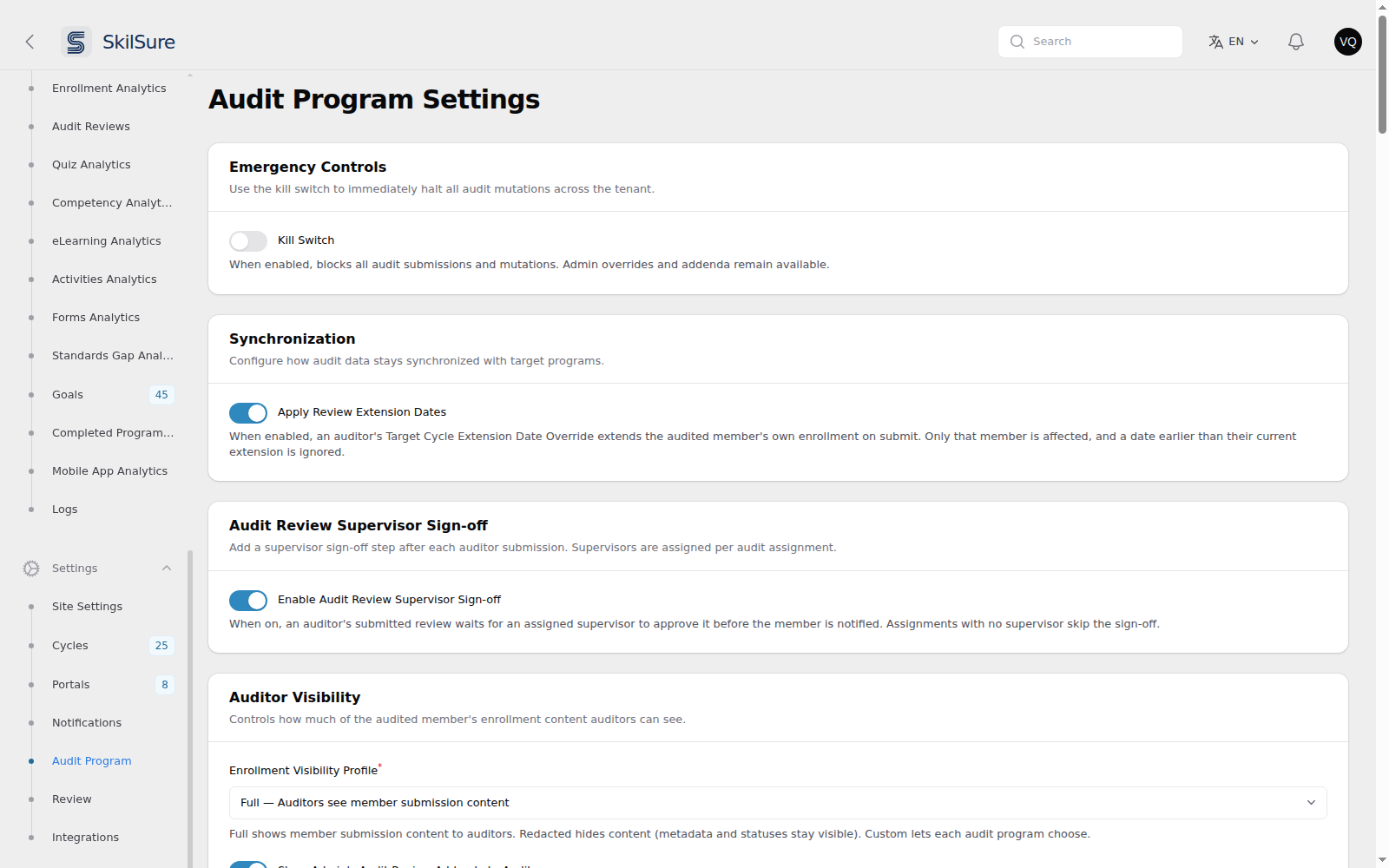The width and height of the screenshot is (1389, 868).
Task: Click the Audit Program Settings title
Action: pyautogui.click(x=374, y=99)
